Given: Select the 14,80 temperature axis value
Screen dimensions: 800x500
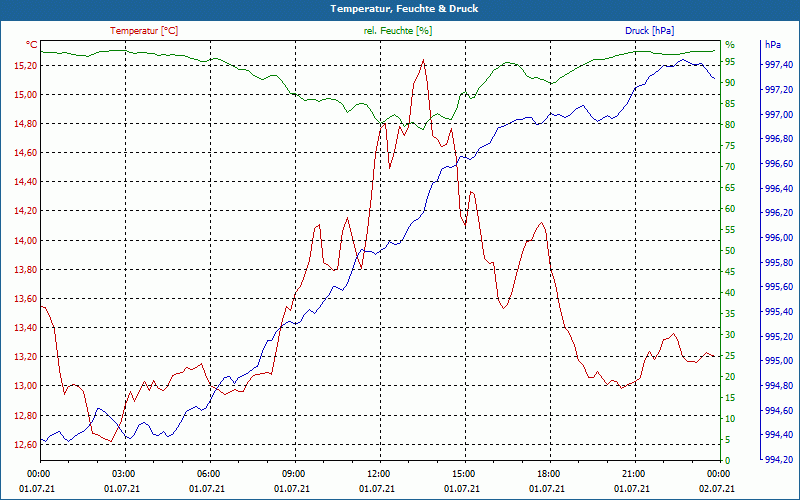Looking at the screenshot, I should [x=26, y=123].
